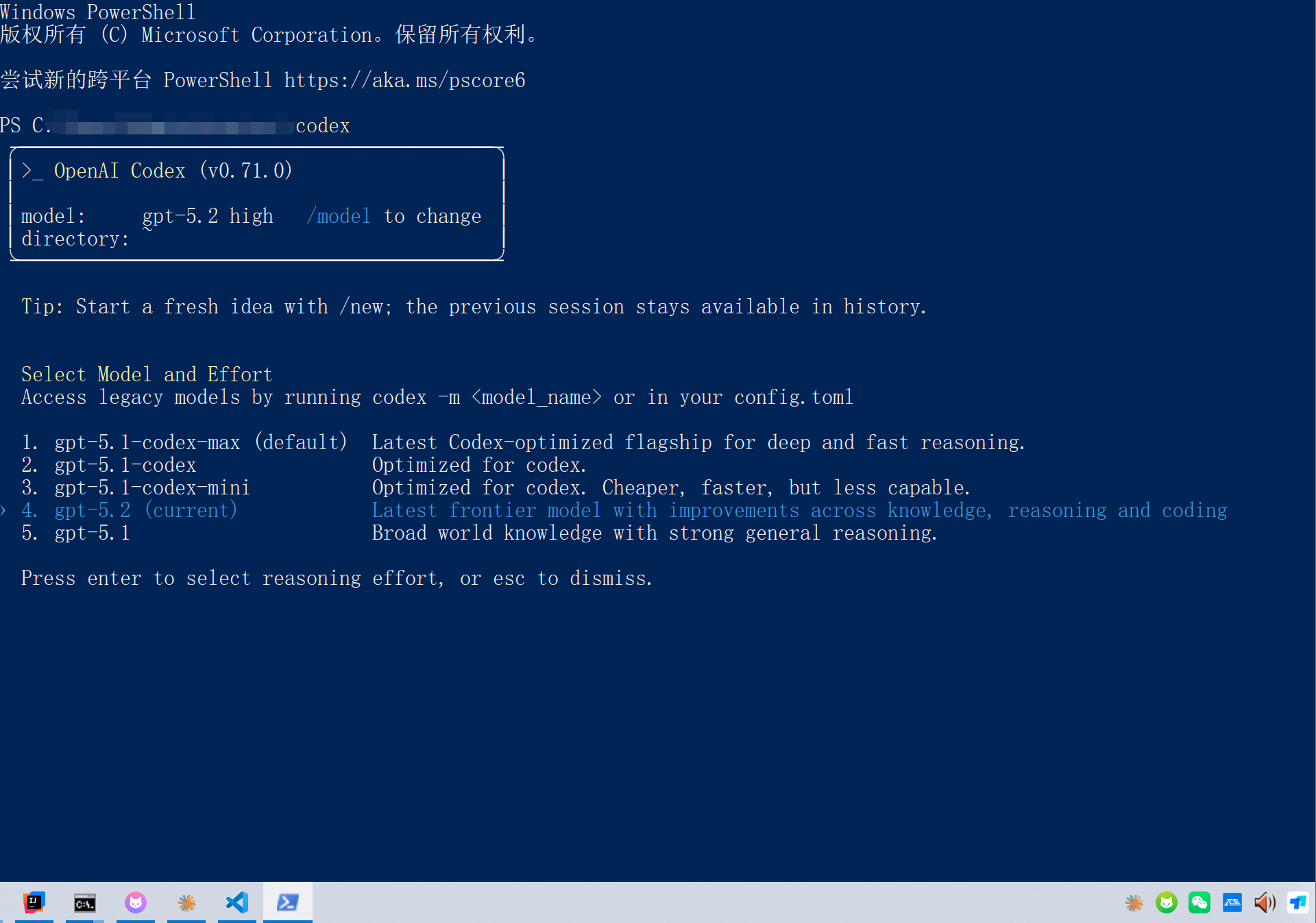Open the purple cat app in taskbar
The width and height of the screenshot is (1316, 923).
tap(136, 902)
